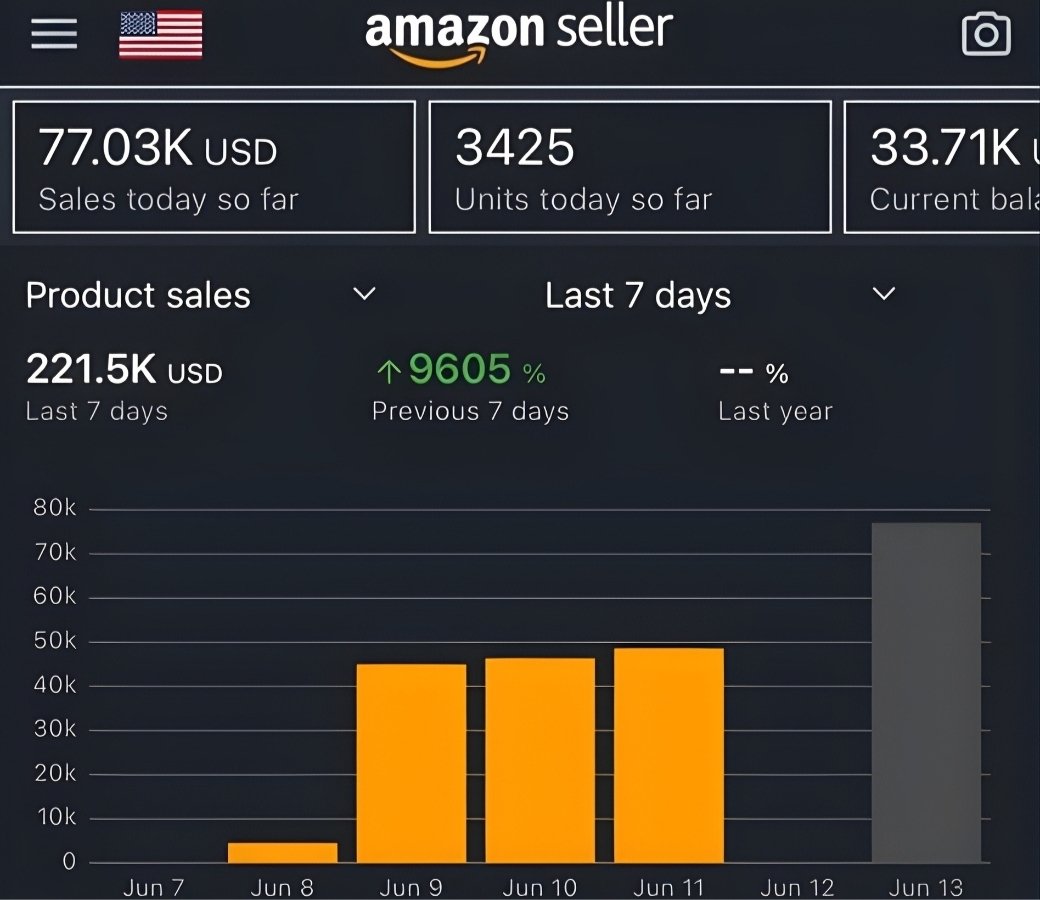Select the orange Jun 11 bar

pos(668,755)
